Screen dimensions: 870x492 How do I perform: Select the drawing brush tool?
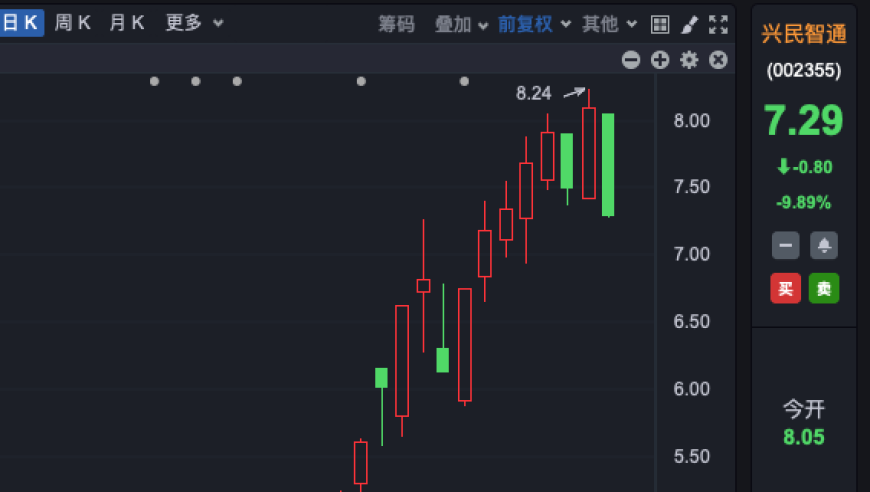tap(689, 24)
